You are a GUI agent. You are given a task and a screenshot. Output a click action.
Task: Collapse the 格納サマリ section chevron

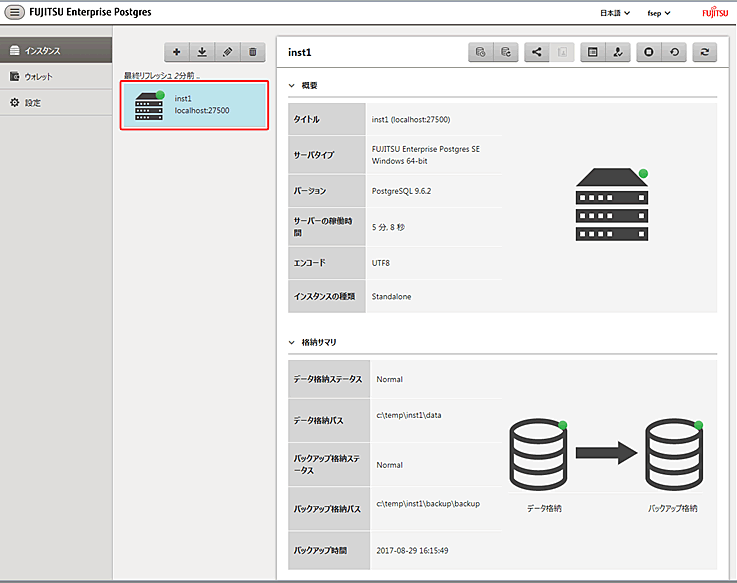(291, 342)
